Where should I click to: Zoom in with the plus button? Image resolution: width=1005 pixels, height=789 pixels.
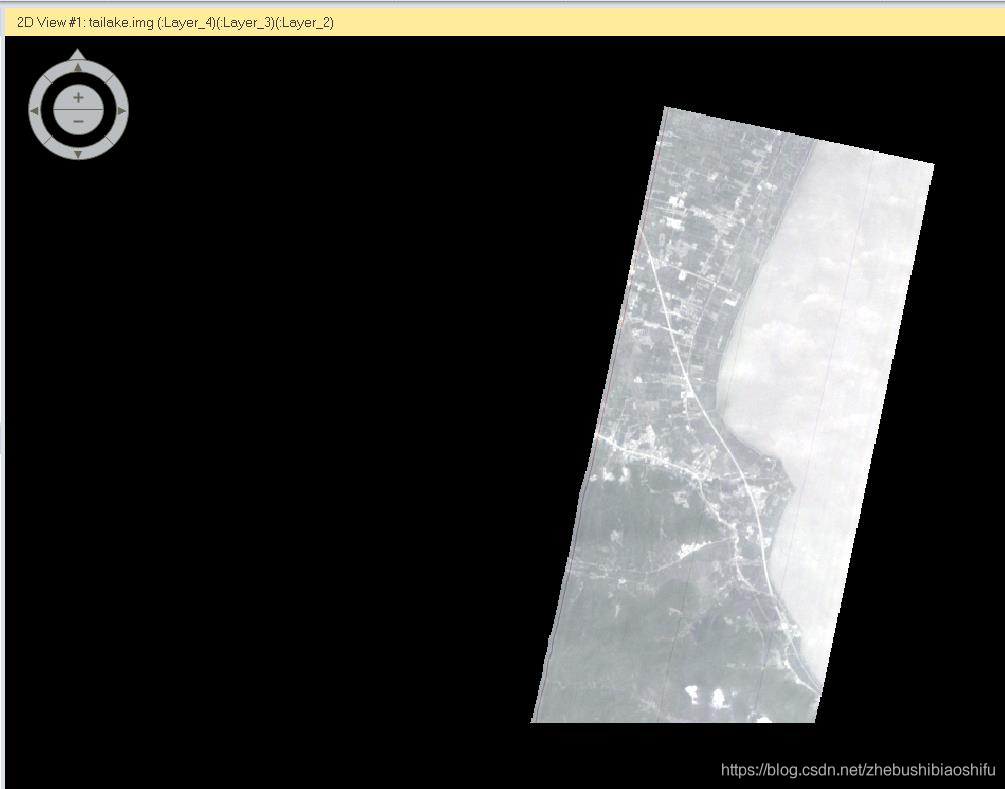click(78, 97)
